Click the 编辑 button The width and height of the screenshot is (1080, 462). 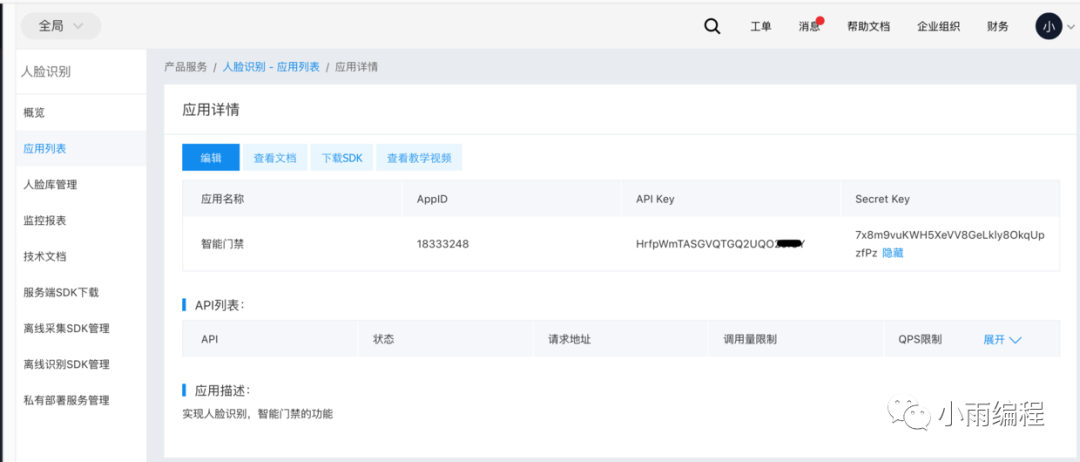point(211,157)
